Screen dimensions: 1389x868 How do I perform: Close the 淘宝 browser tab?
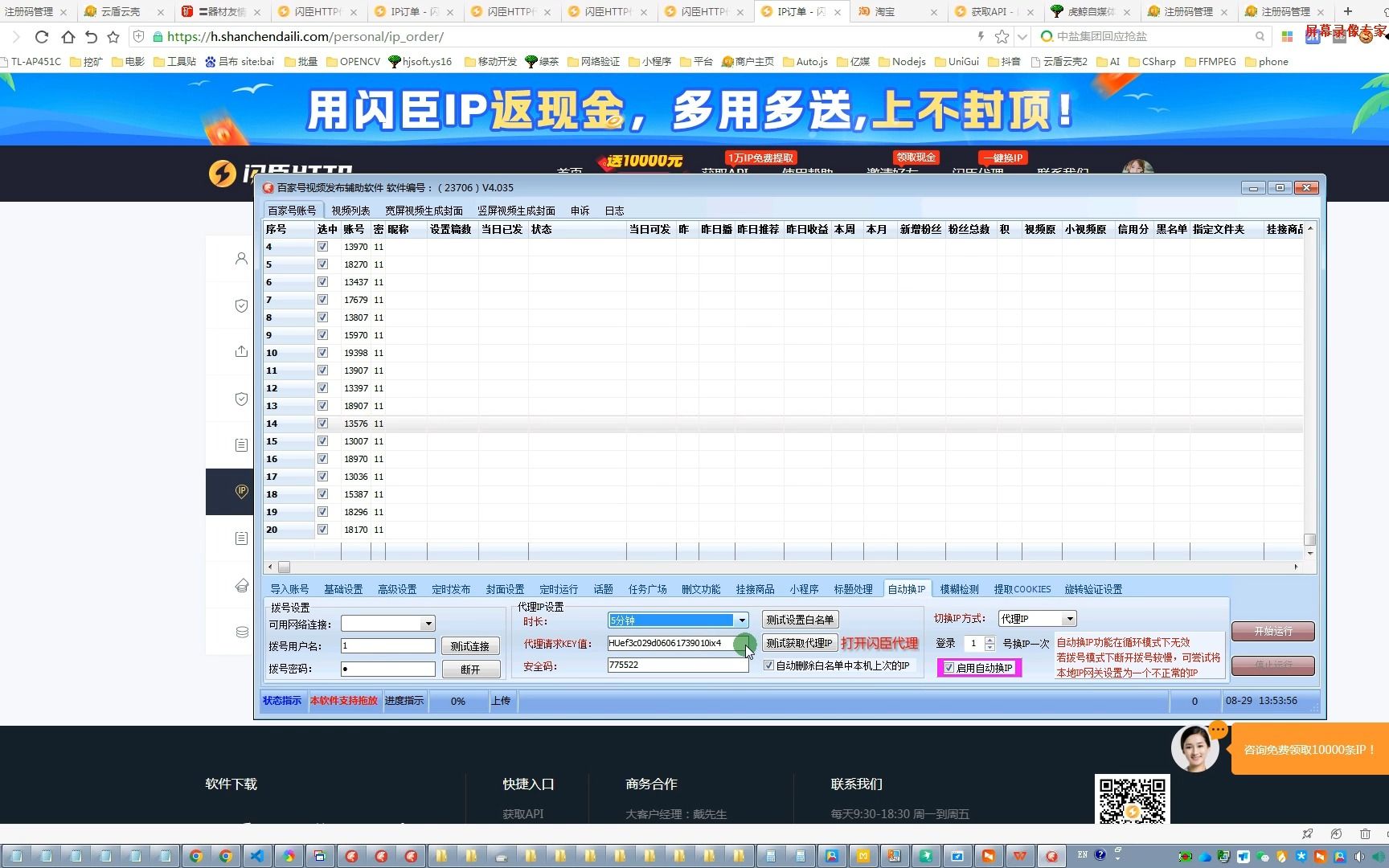click(x=933, y=12)
